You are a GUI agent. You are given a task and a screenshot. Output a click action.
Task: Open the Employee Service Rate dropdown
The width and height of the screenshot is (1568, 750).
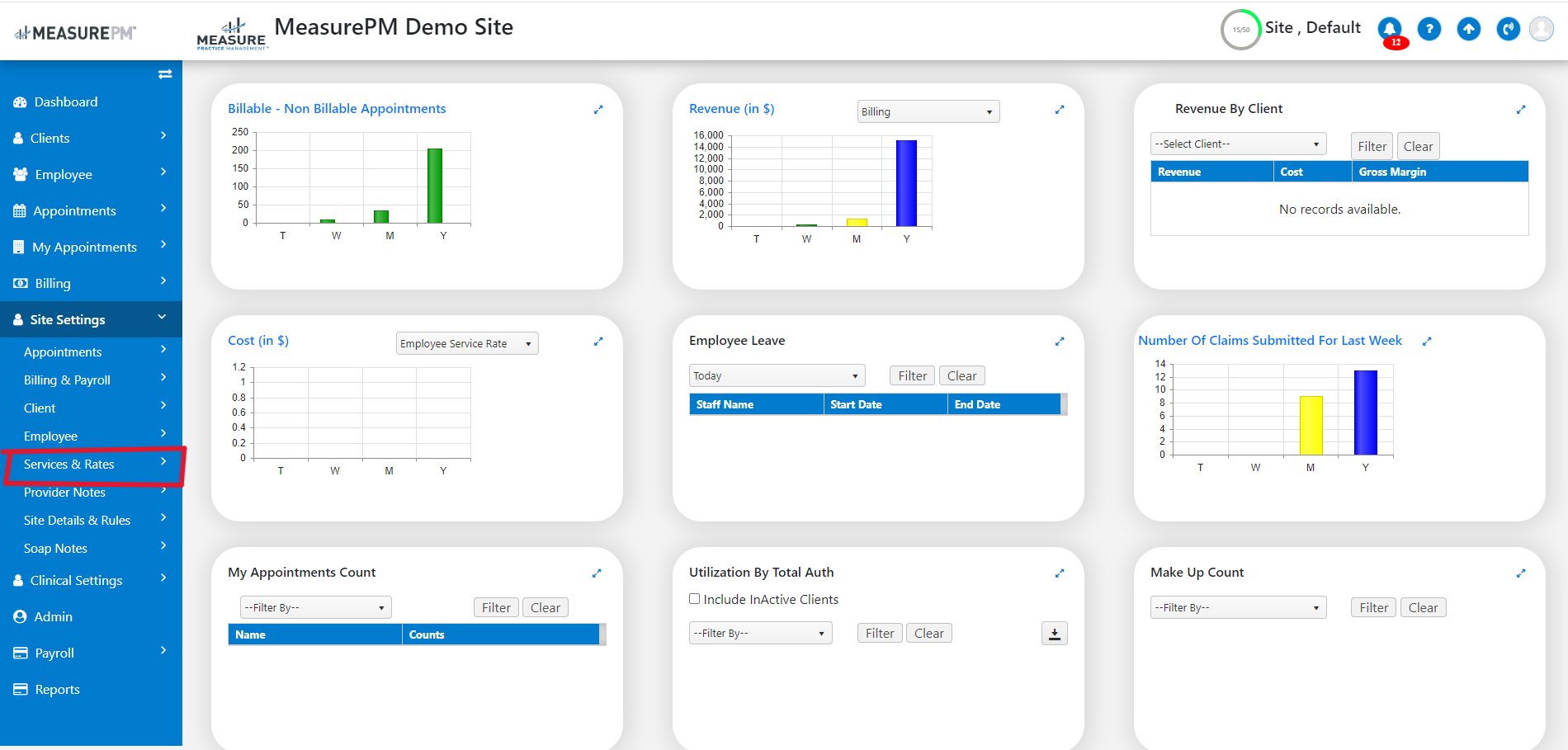point(467,343)
